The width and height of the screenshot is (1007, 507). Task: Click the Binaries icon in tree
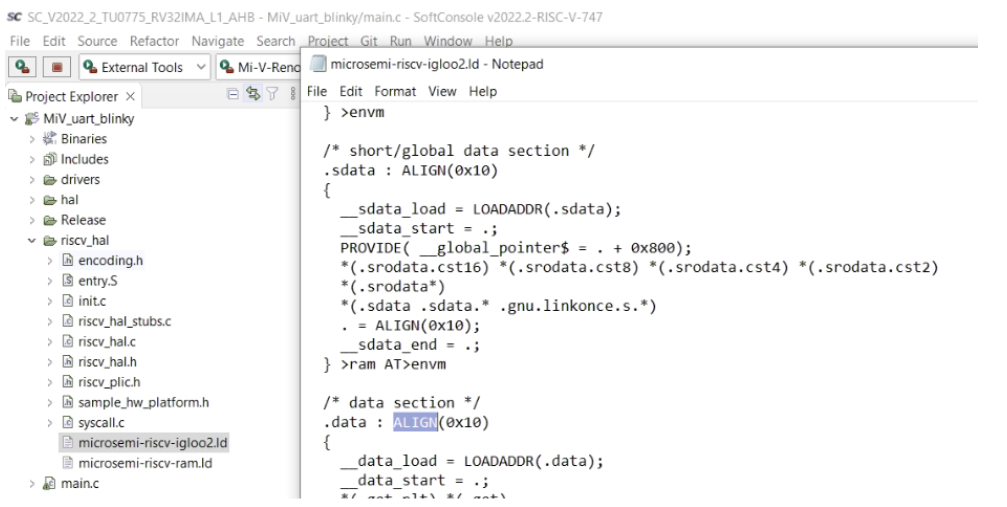[49, 139]
